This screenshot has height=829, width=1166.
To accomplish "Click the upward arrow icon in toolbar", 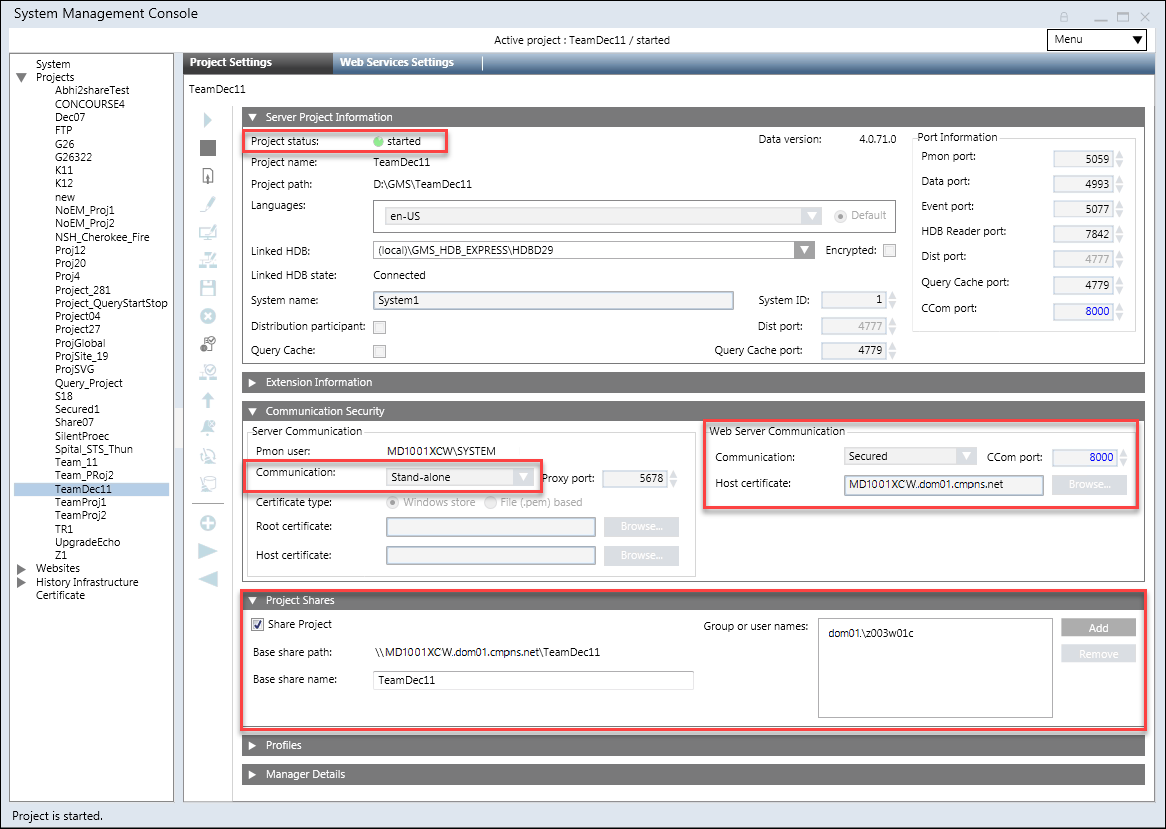I will [x=208, y=400].
